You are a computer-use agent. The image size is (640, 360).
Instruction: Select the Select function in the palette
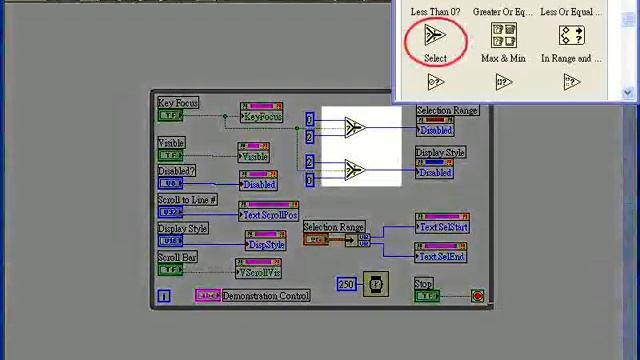(435, 35)
